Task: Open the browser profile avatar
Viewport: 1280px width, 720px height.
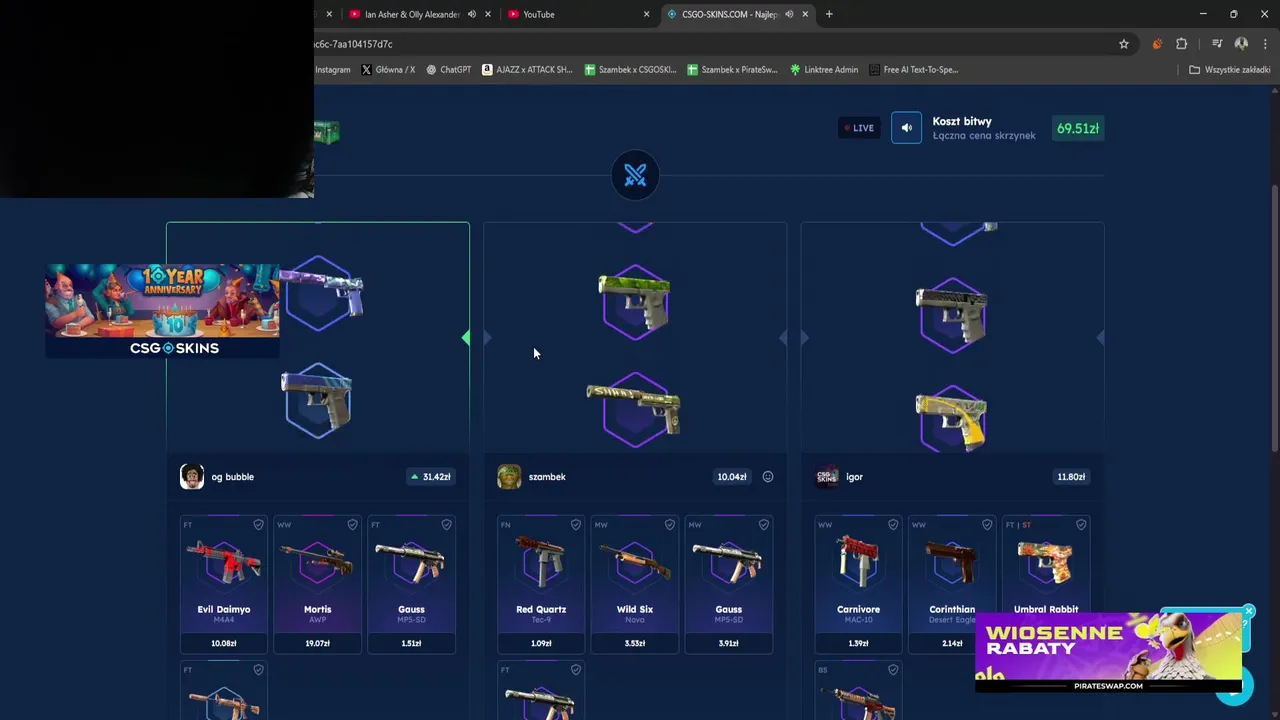Action: pyautogui.click(x=1241, y=44)
